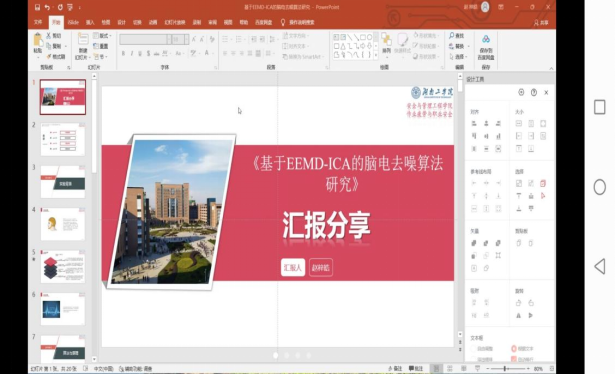Image resolution: width=615 pixels, height=374 pixels.
Task: Expand the shapes gallery more arrow
Action: [x=376, y=56]
